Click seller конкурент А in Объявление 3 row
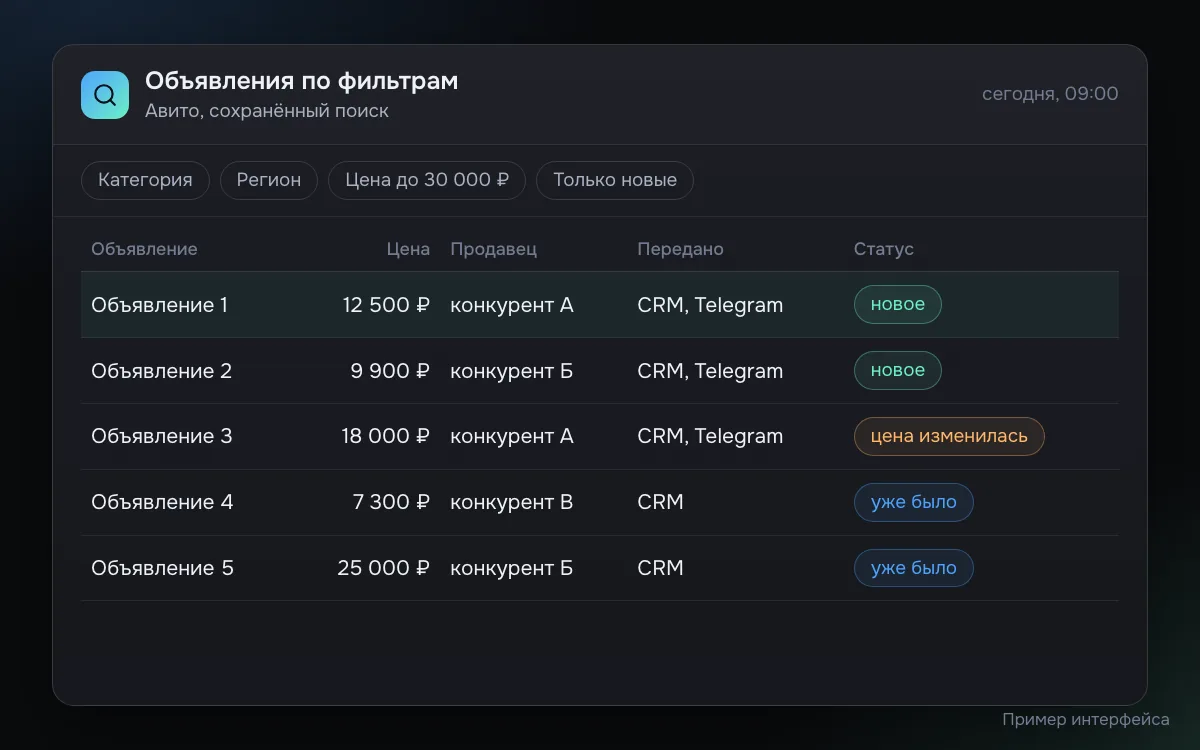 pos(512,436)
